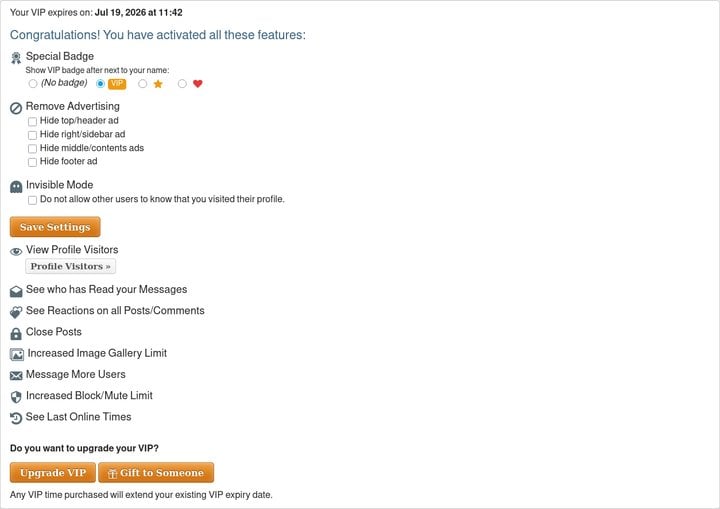Click the Message More Users mail icon

point(16,376)
